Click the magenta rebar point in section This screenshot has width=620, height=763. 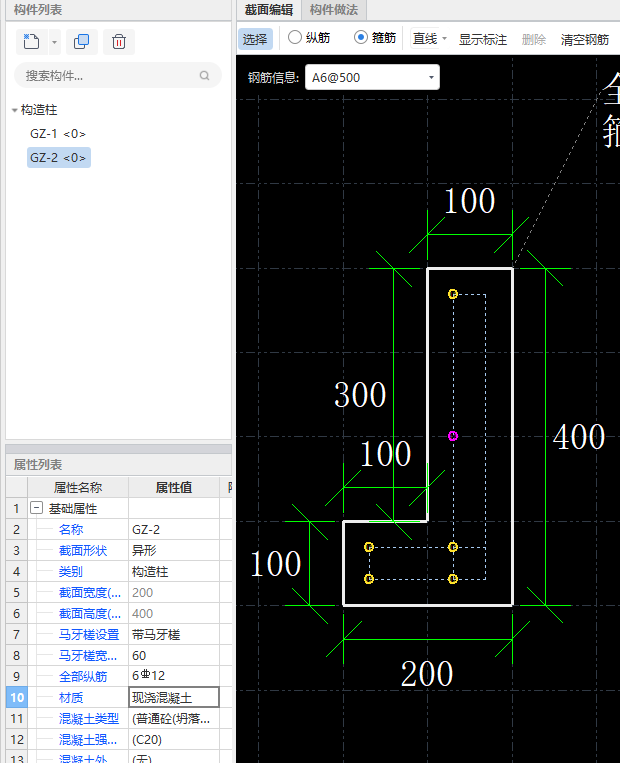(453, 436)
